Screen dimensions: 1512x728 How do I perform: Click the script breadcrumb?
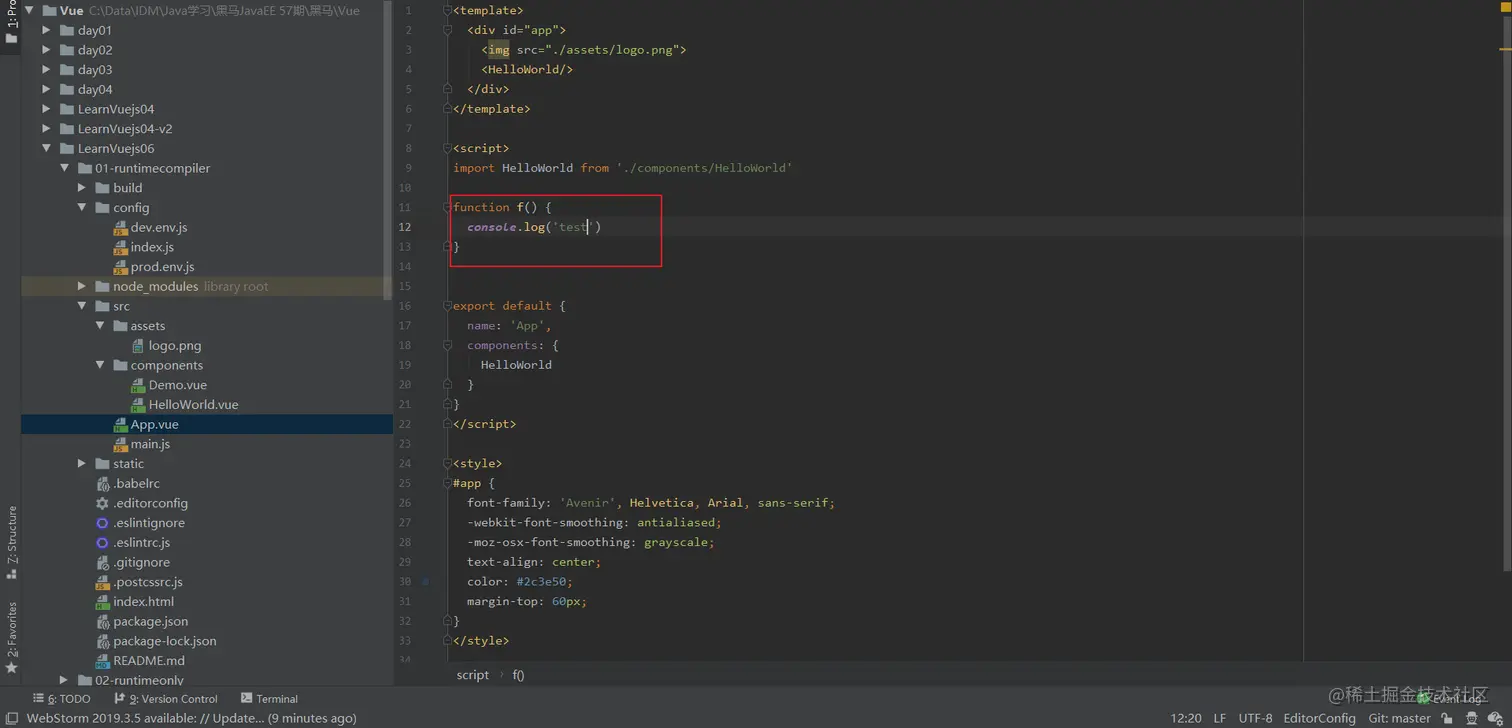point(473,675)
